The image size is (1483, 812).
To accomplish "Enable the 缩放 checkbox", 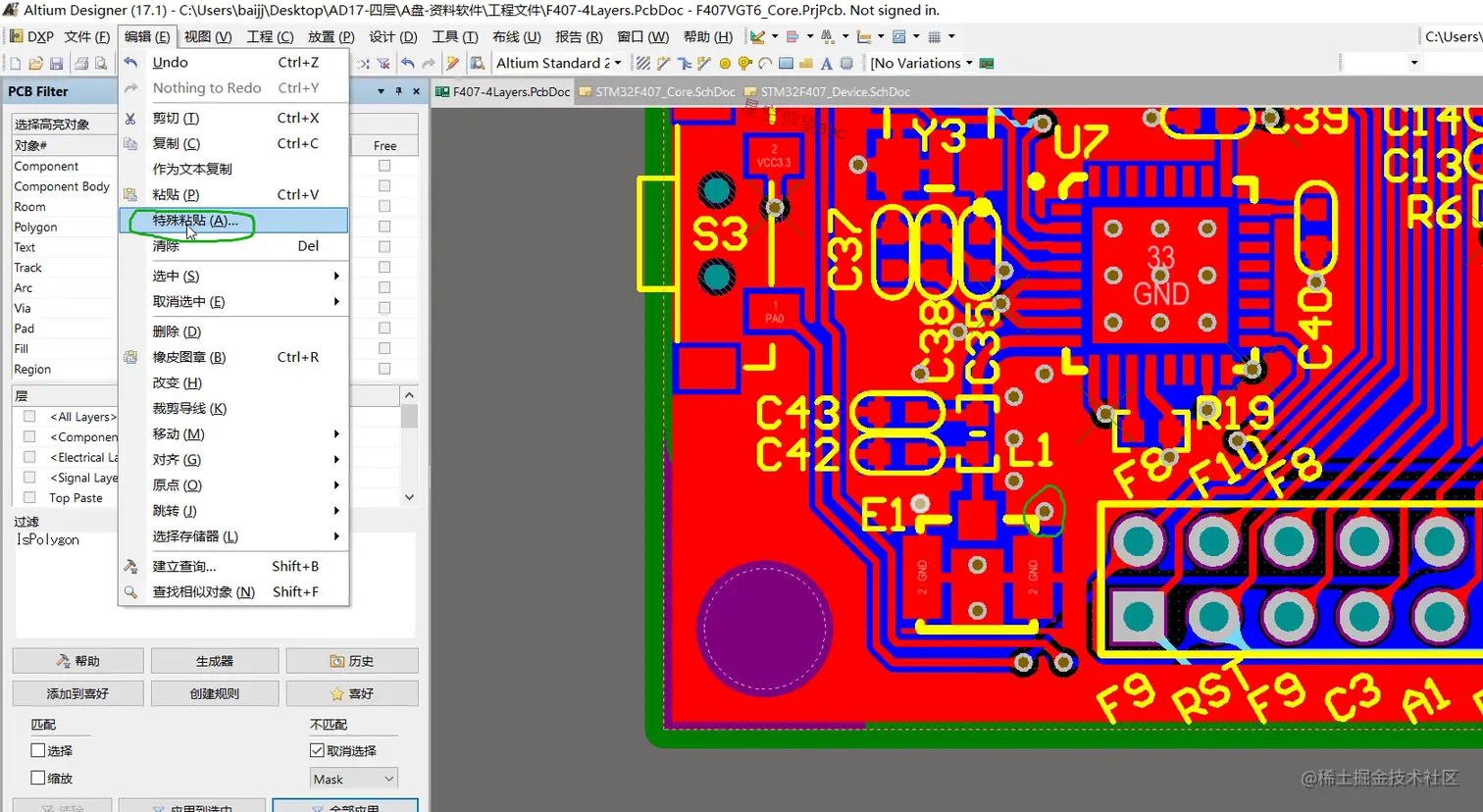I will pos(38,778).
